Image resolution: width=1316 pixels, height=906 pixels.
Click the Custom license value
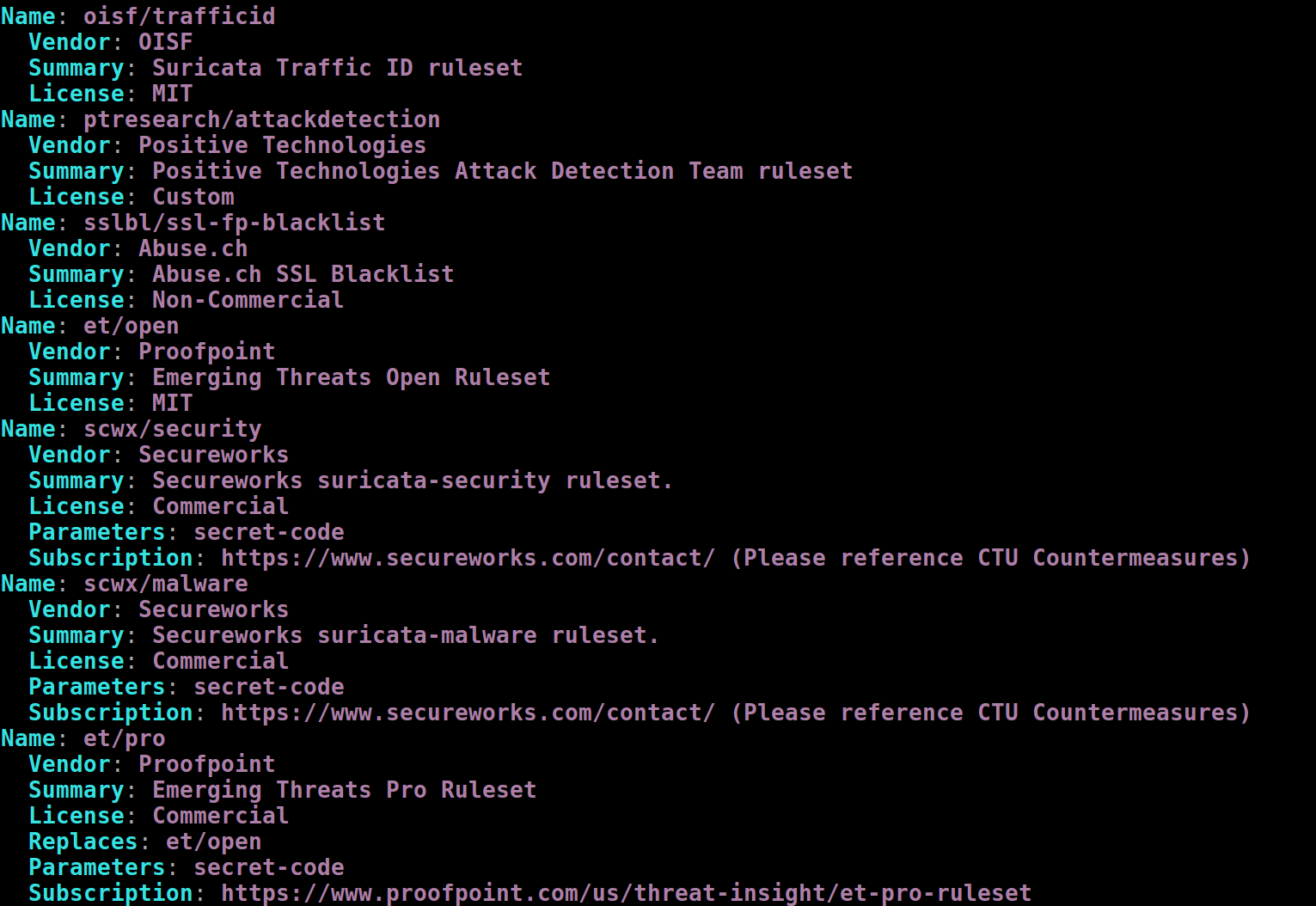(x=193, y=197)
